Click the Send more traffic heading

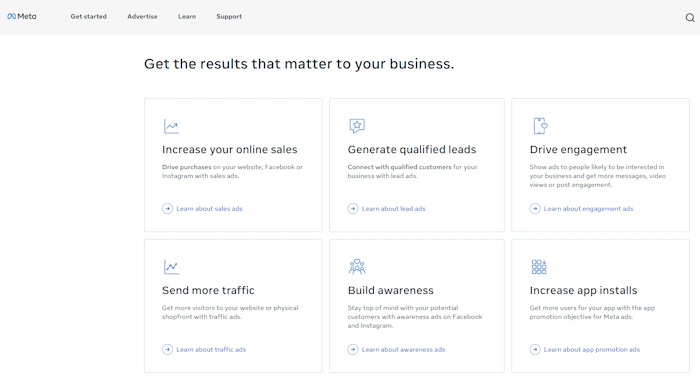208,290
